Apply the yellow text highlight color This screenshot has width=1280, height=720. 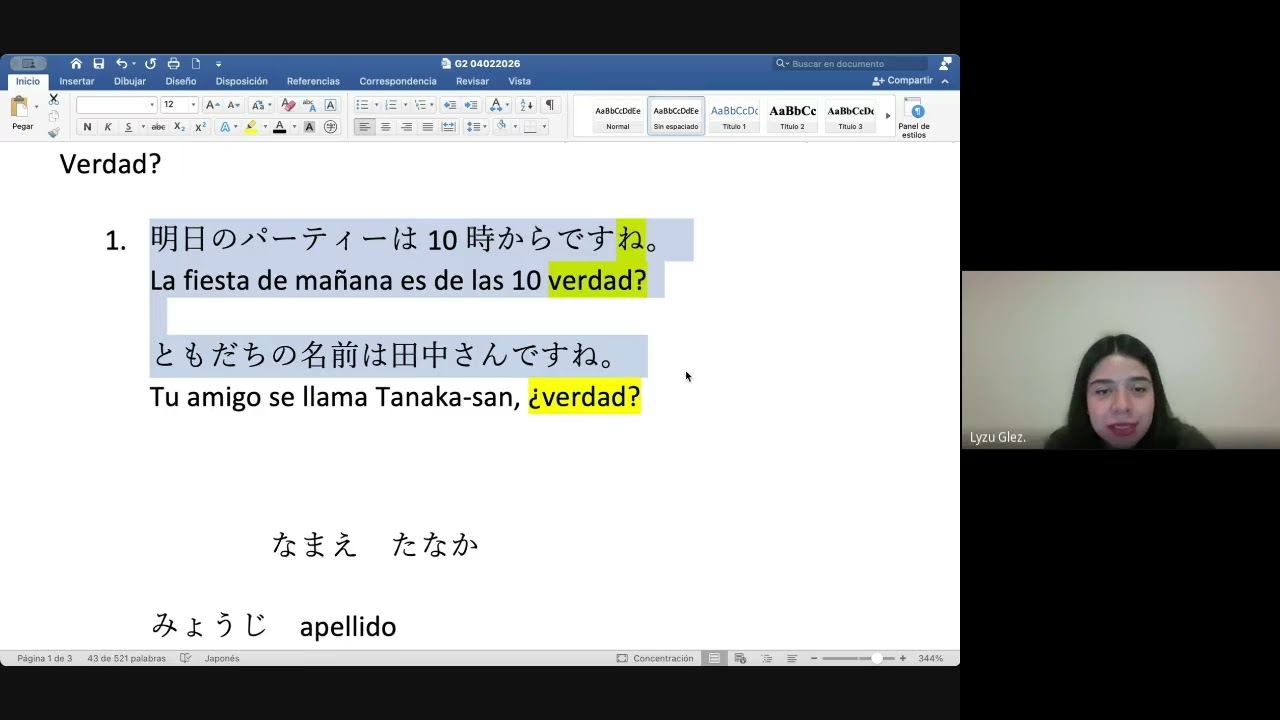tap(251, 127)
